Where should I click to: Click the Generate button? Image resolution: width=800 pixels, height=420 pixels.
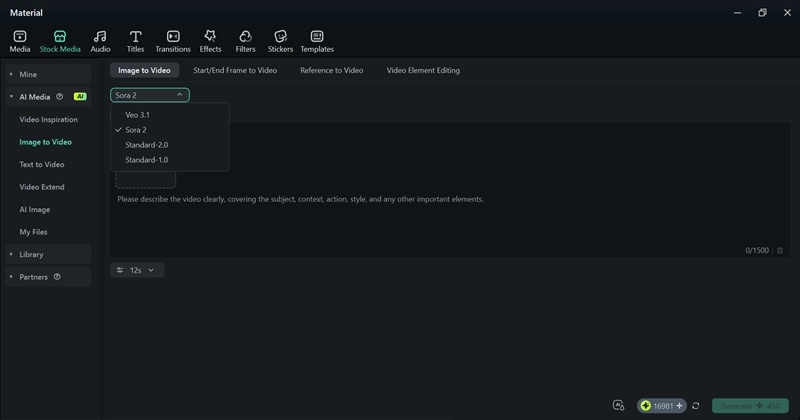pos(750,406)
